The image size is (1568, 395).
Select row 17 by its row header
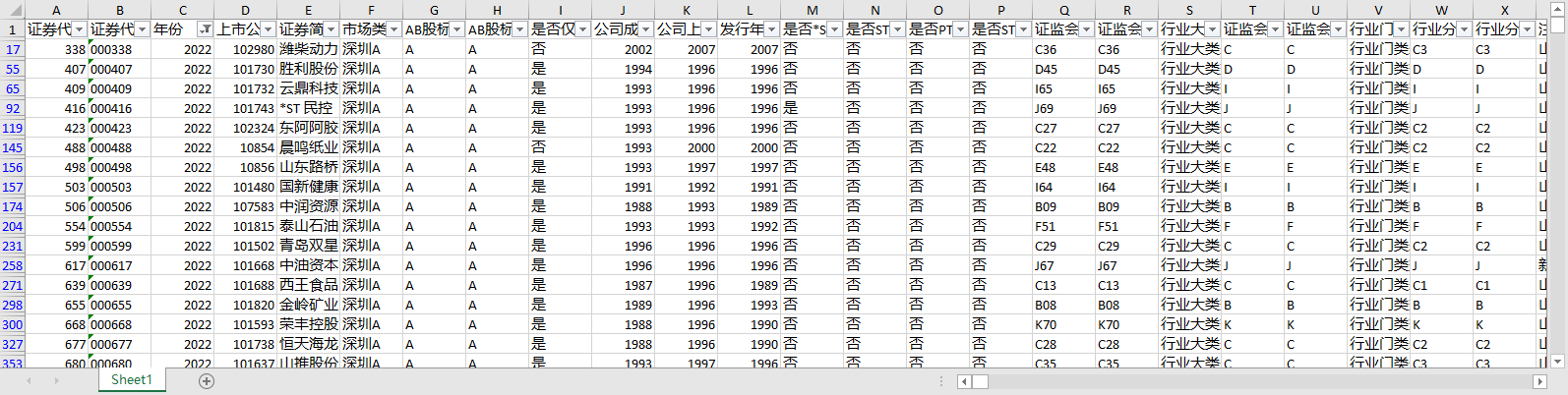12,49
